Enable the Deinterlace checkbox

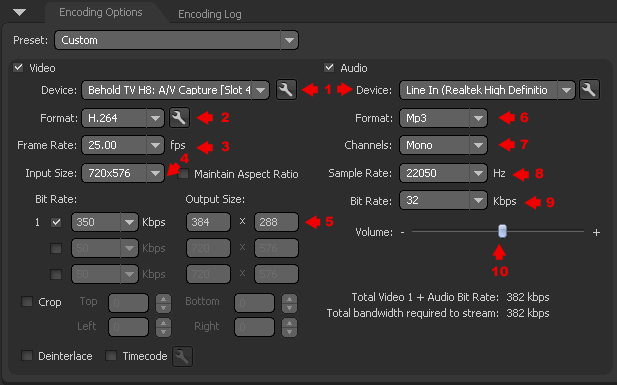(27, 356)
